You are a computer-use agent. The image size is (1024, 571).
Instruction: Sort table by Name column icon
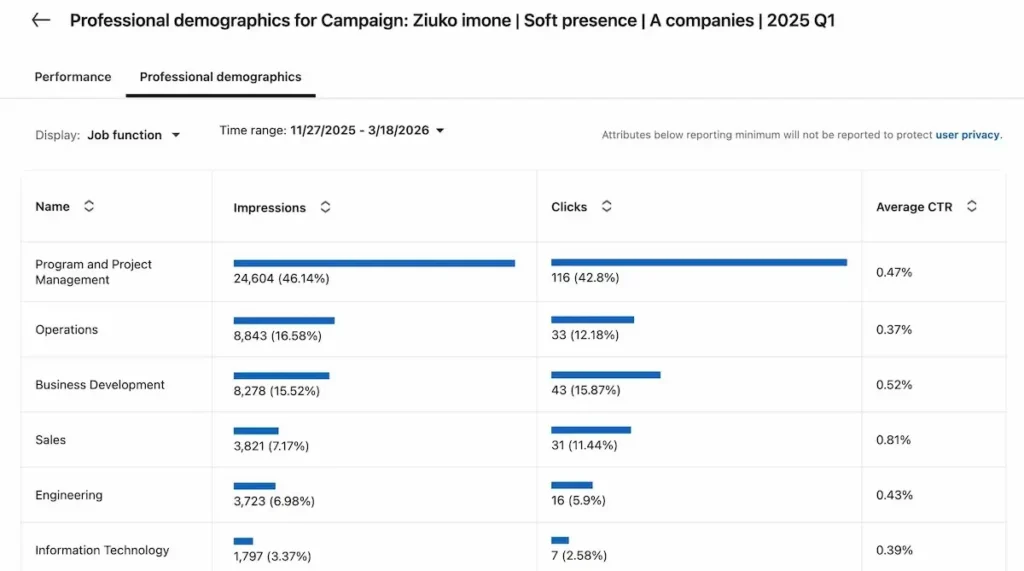tap(89, 206)
